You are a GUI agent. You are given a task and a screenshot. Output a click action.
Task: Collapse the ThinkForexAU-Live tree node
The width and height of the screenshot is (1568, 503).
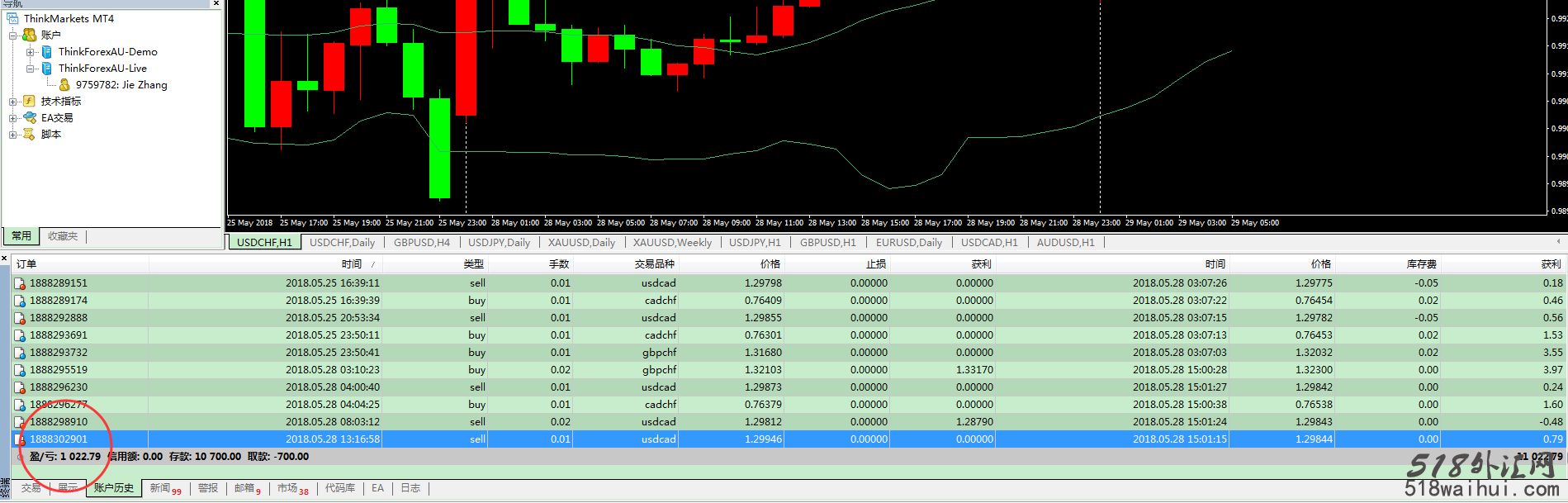(x=30, y=68)
